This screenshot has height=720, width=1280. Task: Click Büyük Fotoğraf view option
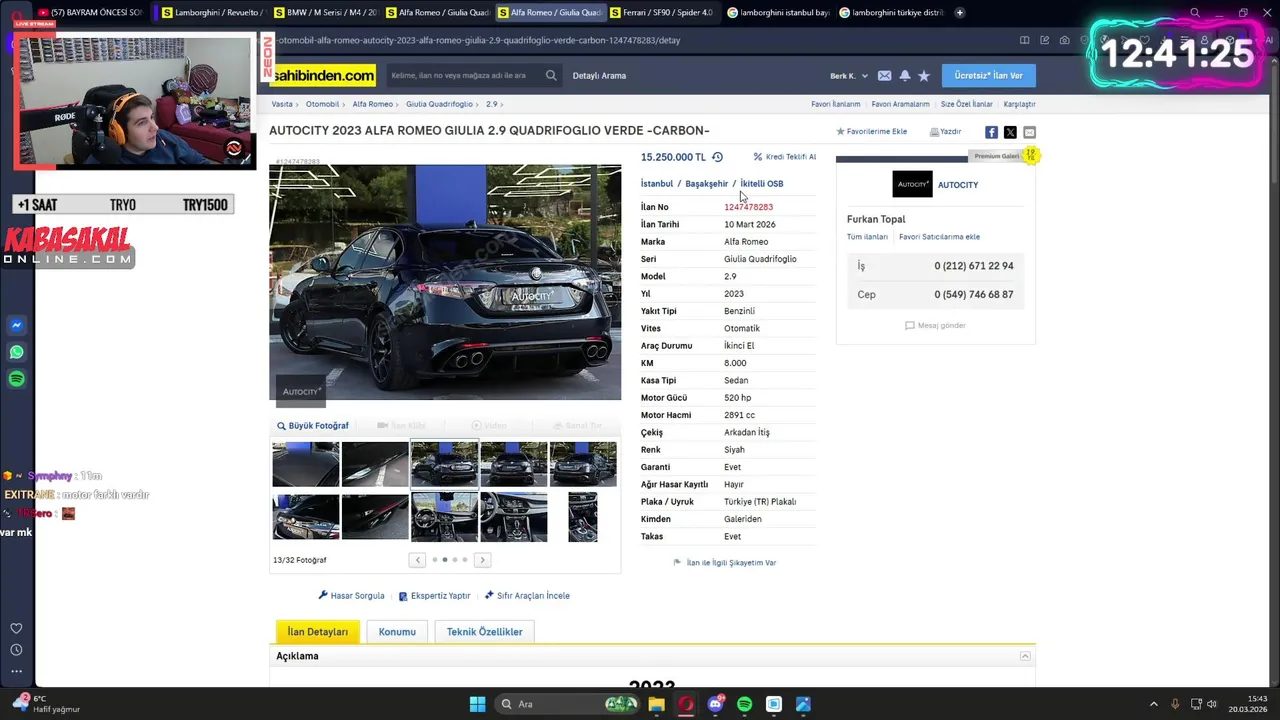tap(313, 426)
